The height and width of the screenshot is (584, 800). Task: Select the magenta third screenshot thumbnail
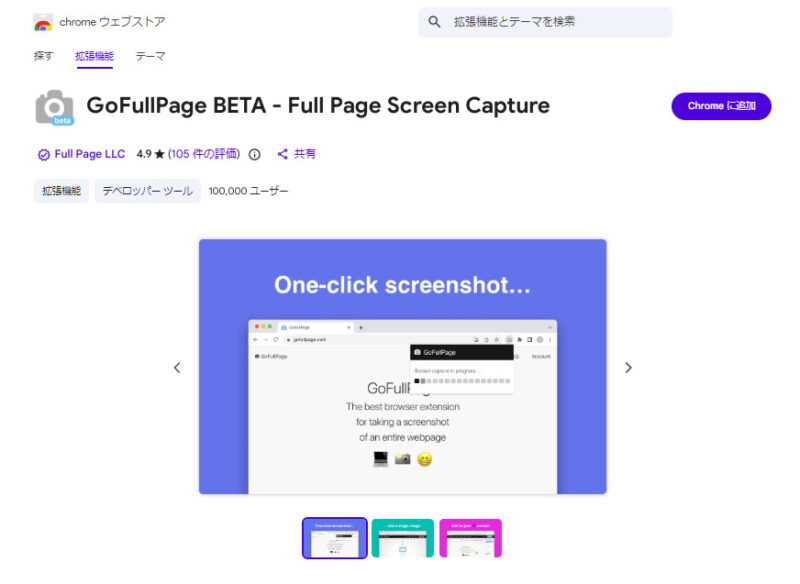coord(470,538)
